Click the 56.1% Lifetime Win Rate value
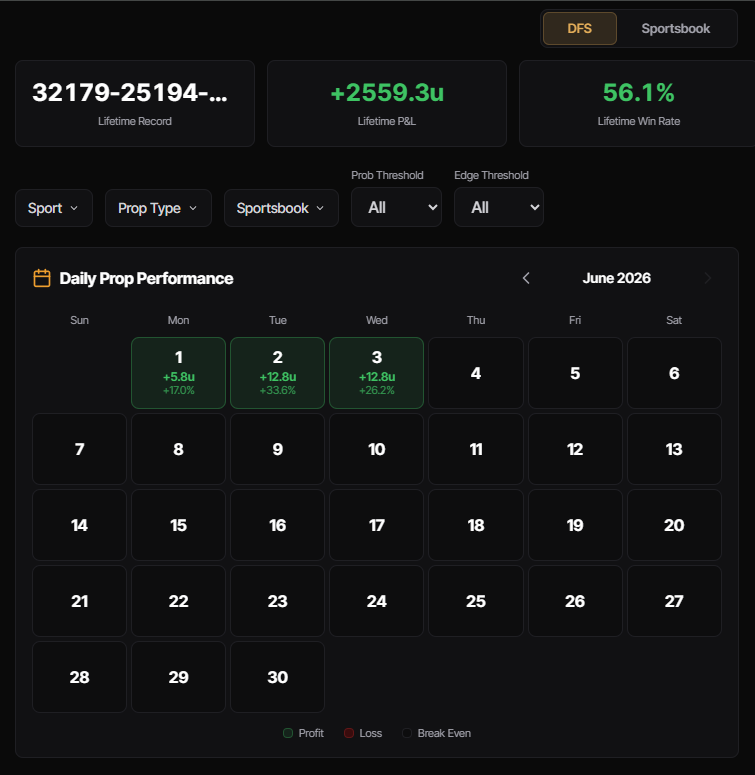 click(638, 92)
